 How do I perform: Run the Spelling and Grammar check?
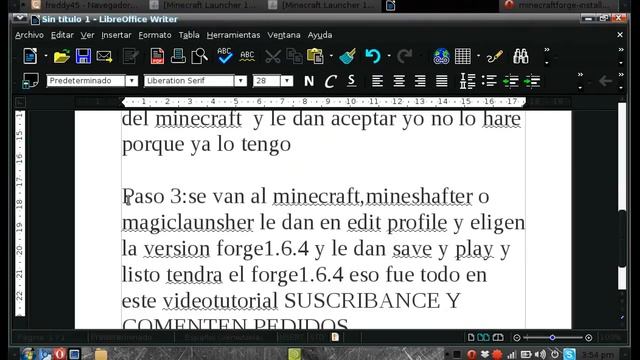click(224, 56)
